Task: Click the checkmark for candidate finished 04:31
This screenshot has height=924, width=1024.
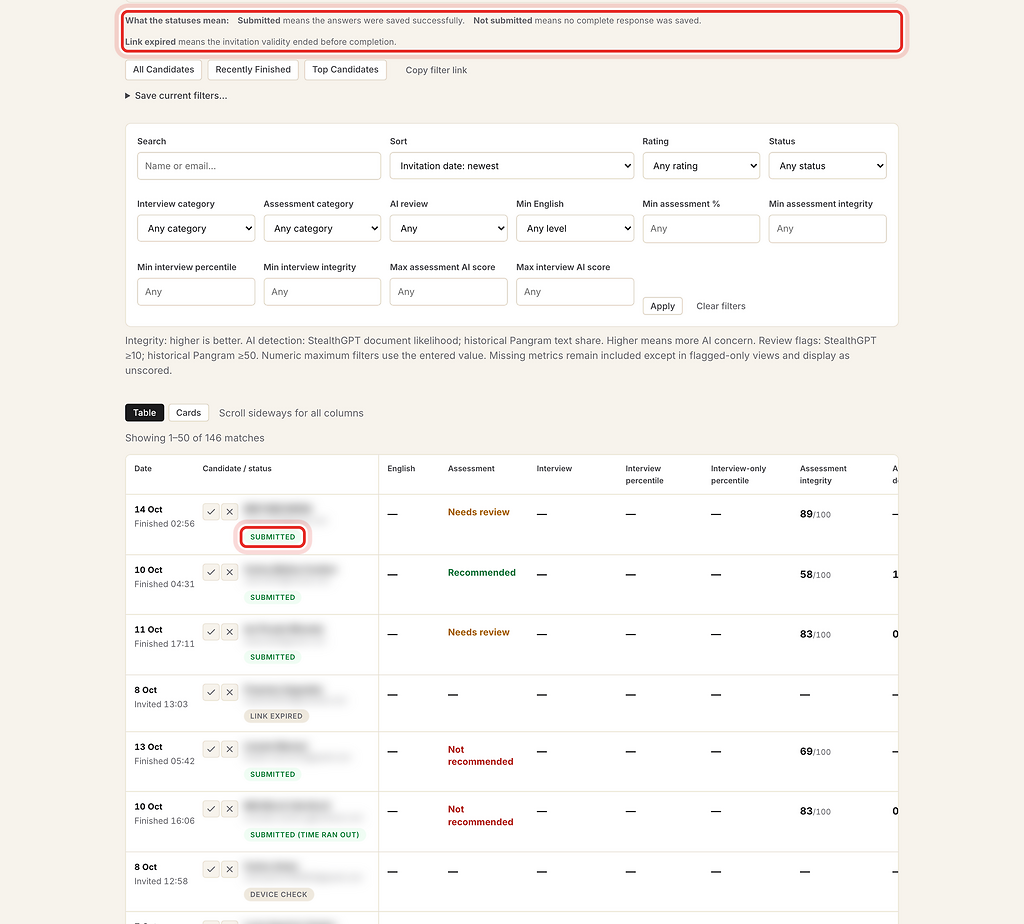Action: (211, 572)
